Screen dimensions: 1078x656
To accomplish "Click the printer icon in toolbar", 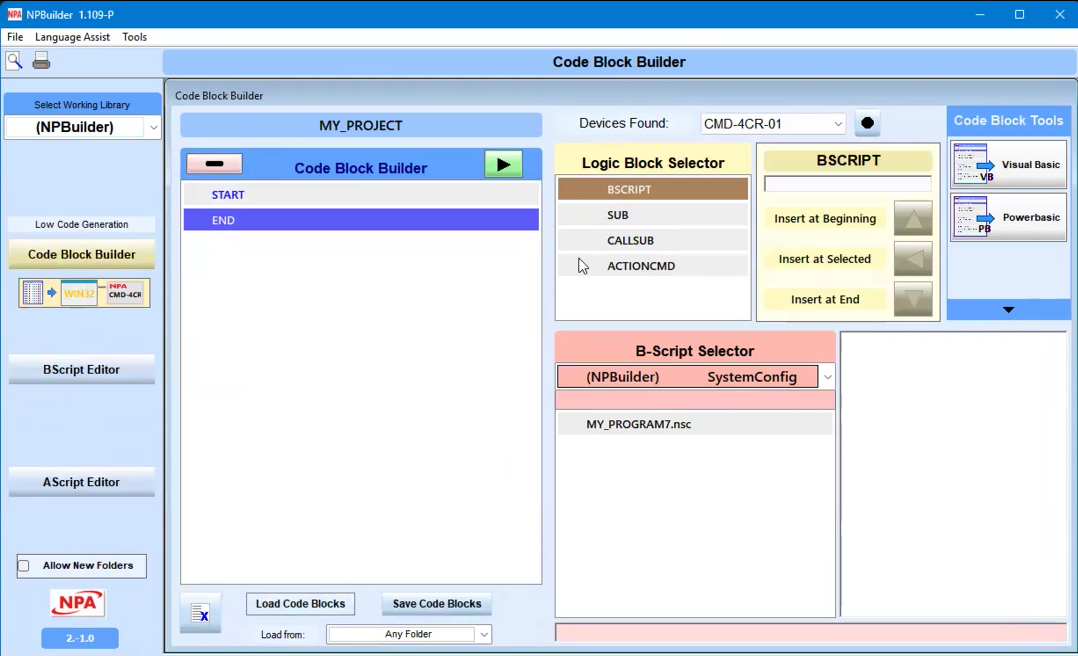I will [41, 61].
